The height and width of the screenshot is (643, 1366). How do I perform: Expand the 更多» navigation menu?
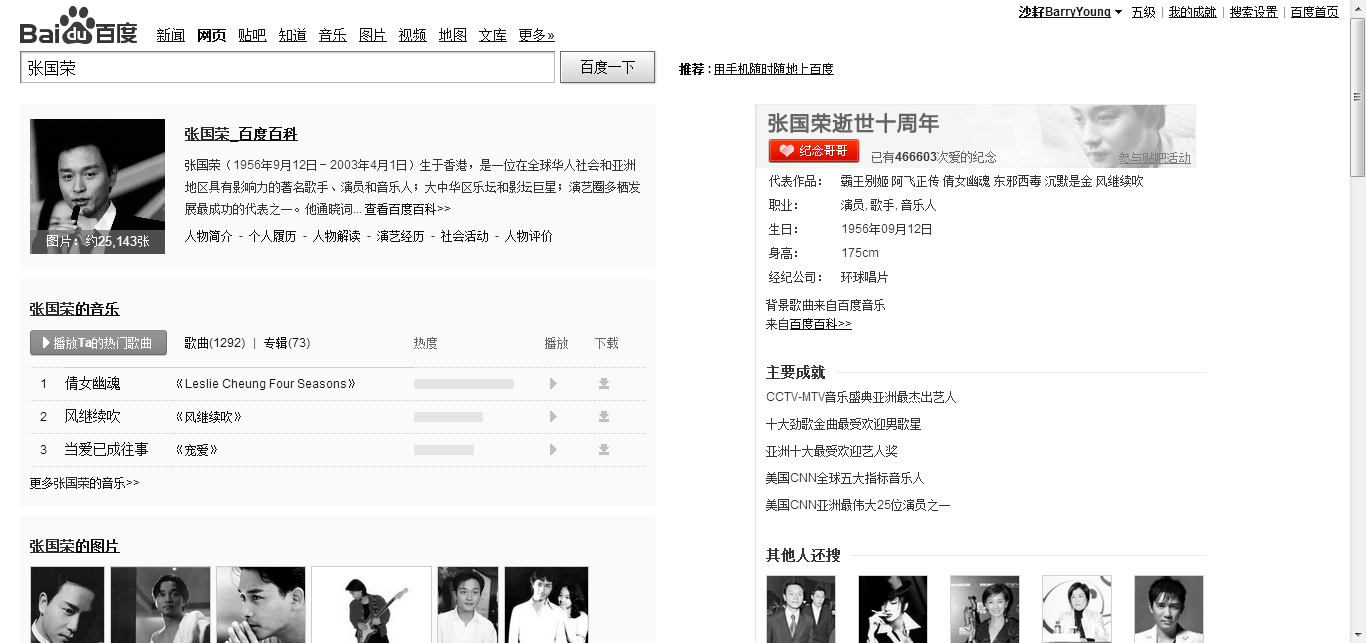click(536, 36)
